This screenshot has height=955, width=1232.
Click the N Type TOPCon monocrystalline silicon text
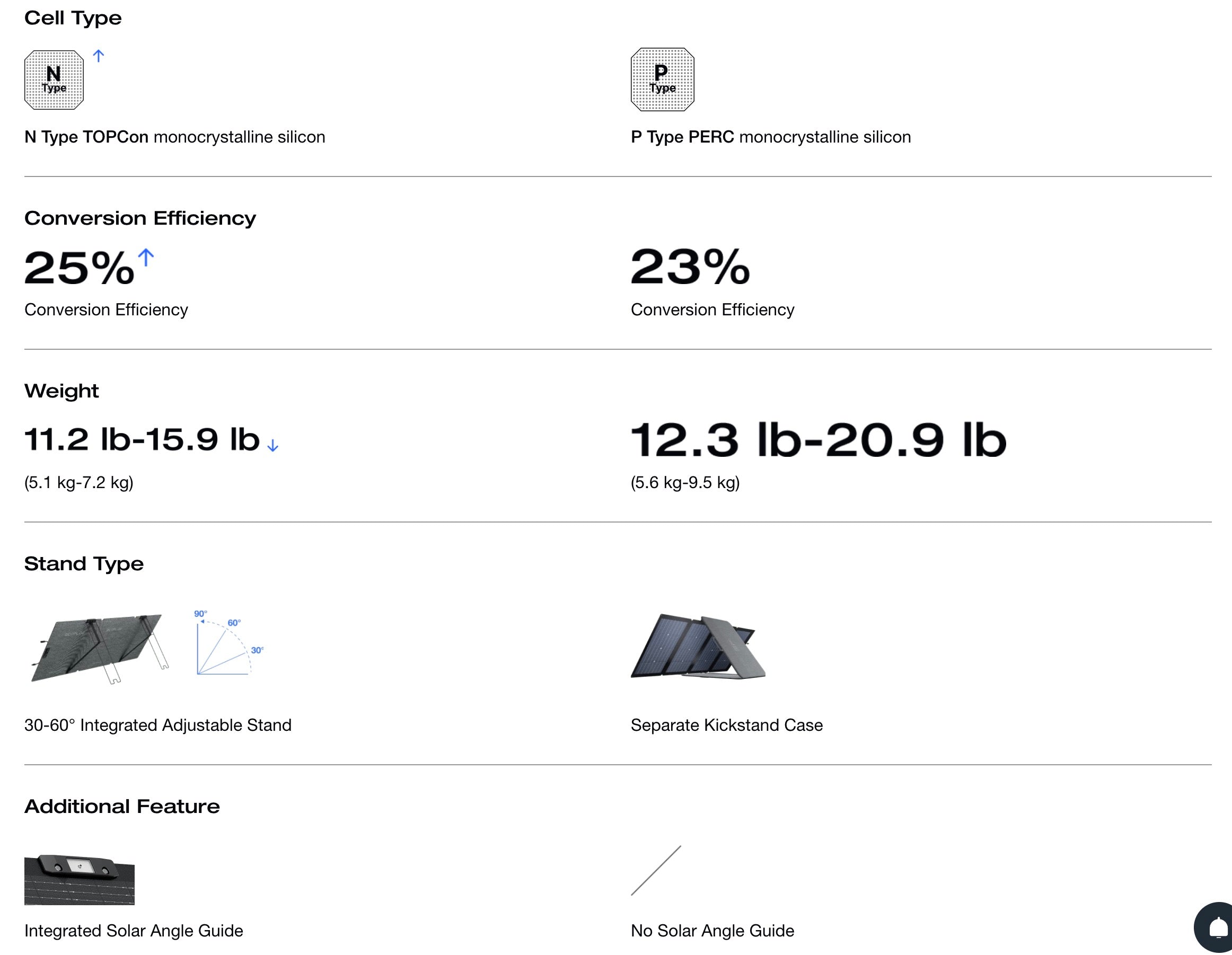coord(175,137)
